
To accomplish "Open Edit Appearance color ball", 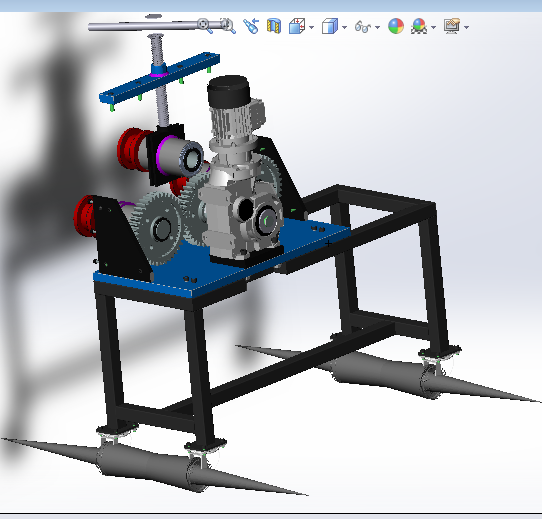I will tap(396, 26).
